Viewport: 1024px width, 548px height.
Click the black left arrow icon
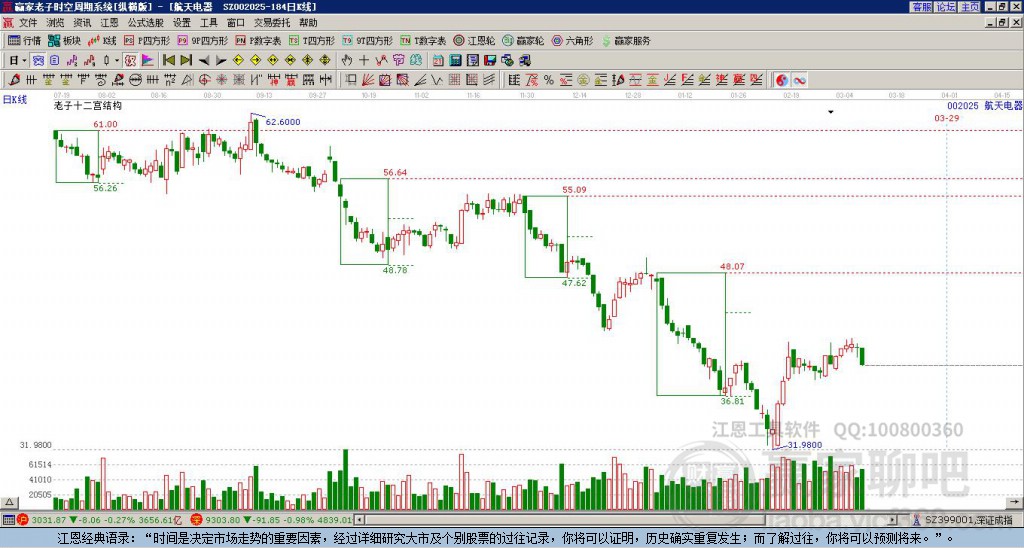[x=204, y=60]
